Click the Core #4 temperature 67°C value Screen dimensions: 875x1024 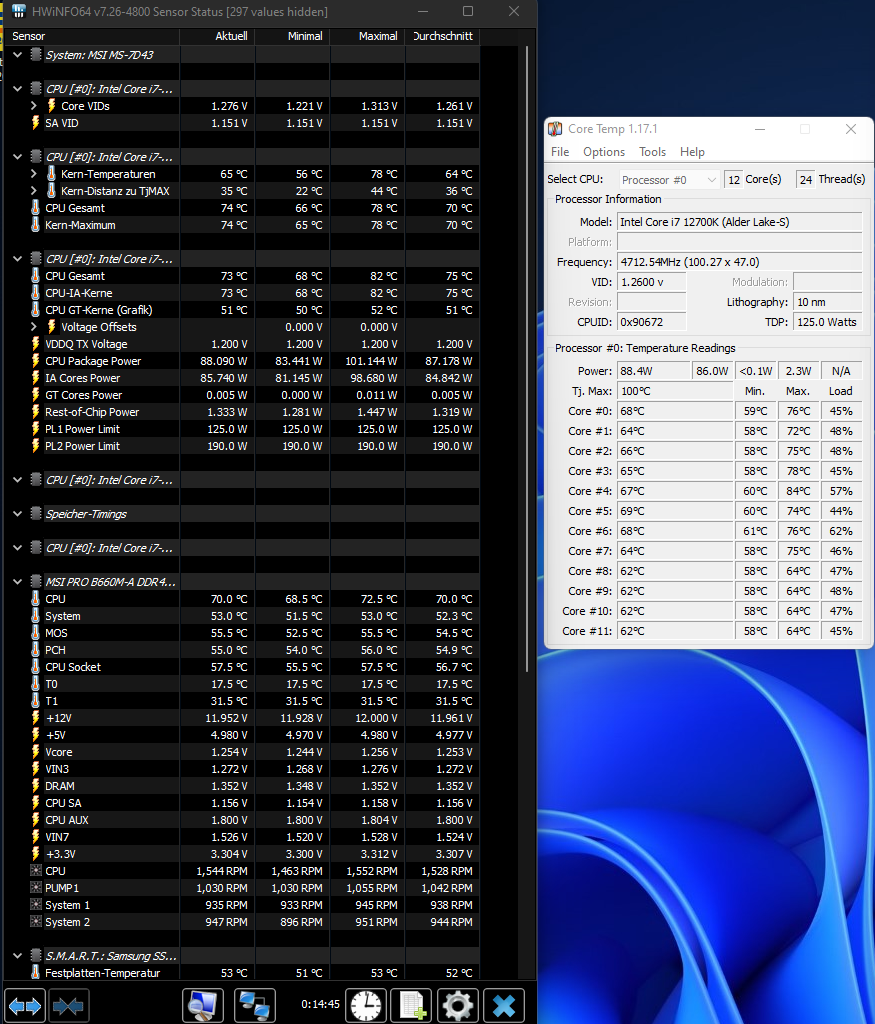675,491
